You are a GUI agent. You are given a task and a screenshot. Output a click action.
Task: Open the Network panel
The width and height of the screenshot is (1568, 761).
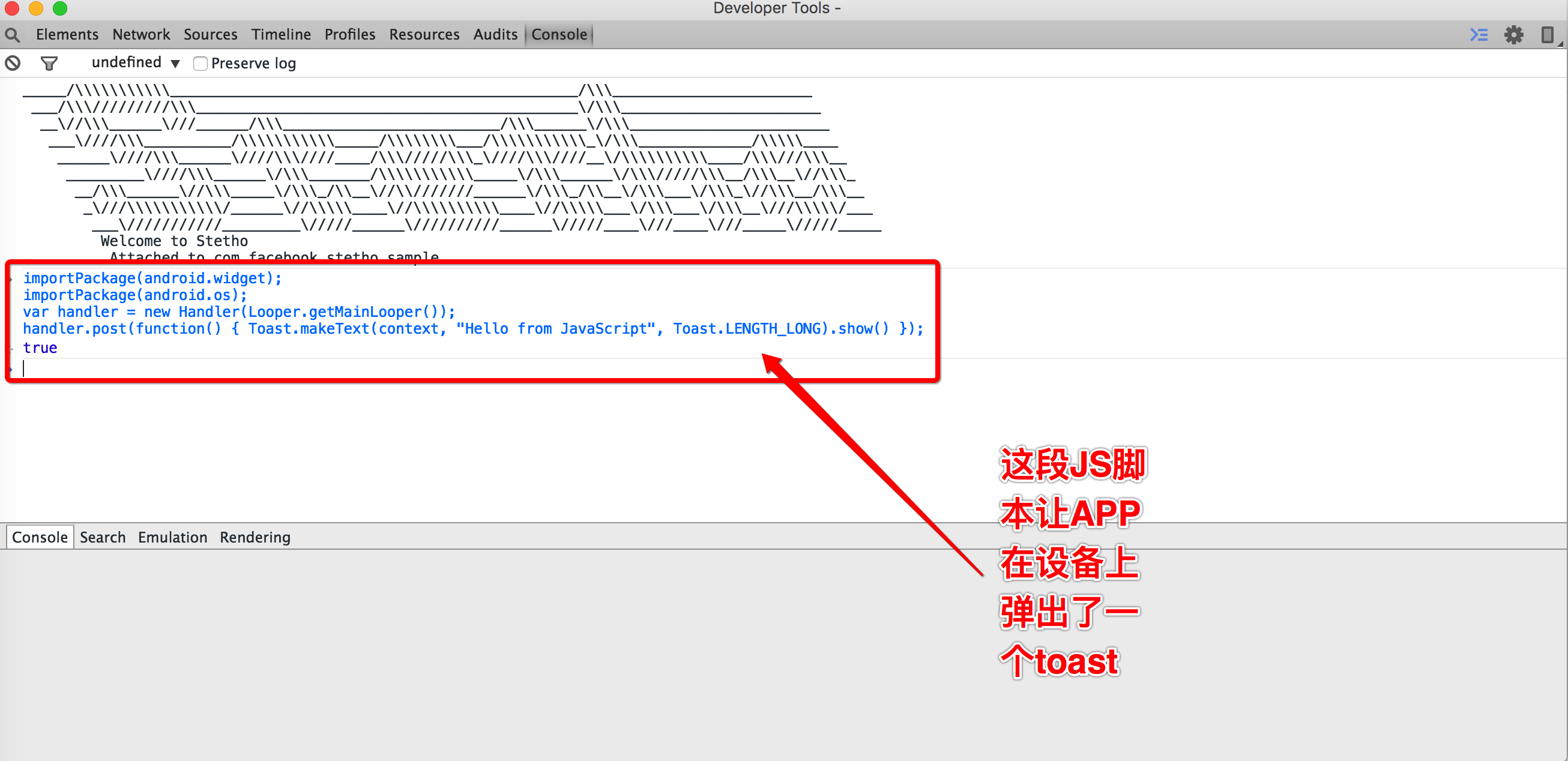point(141,35)
